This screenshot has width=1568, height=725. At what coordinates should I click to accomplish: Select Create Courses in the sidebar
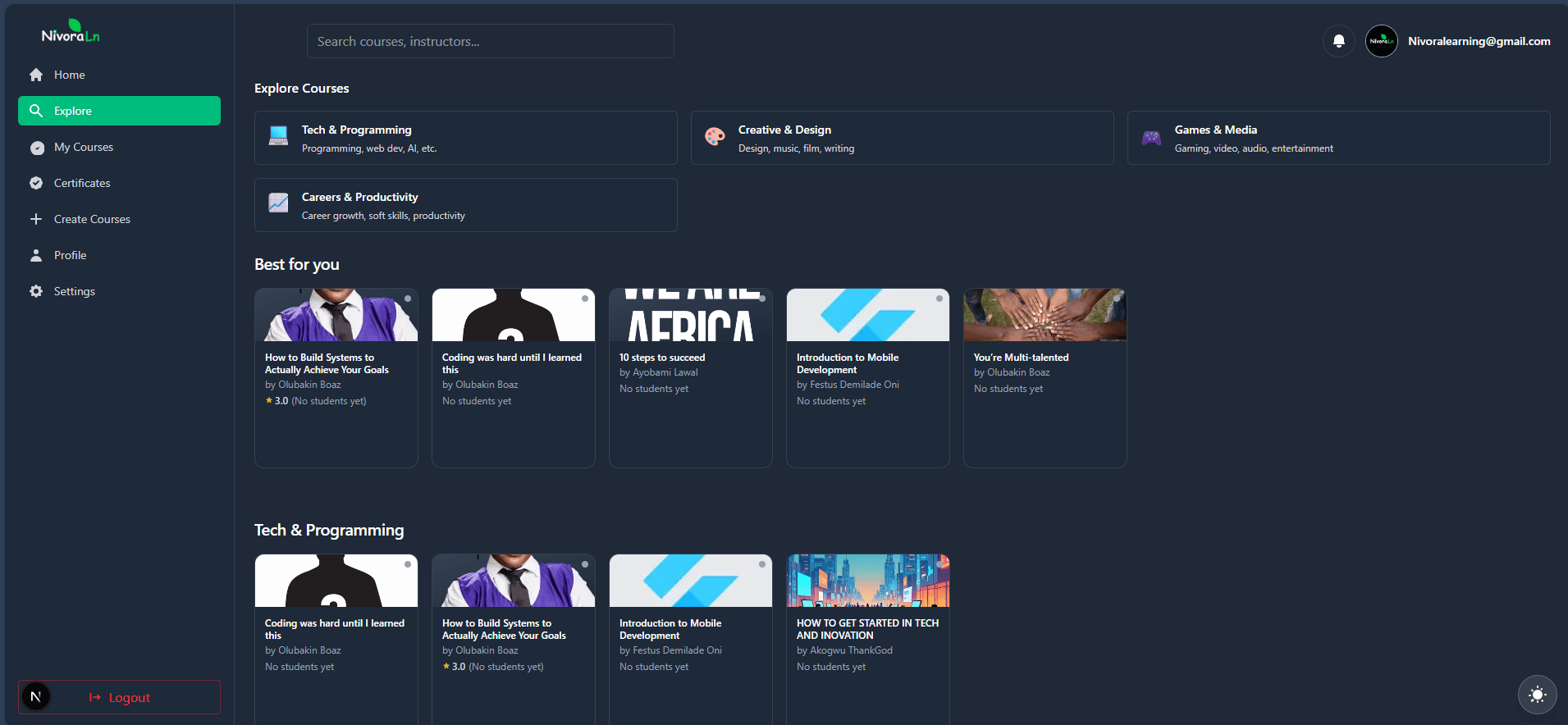[x=91, y=219]
